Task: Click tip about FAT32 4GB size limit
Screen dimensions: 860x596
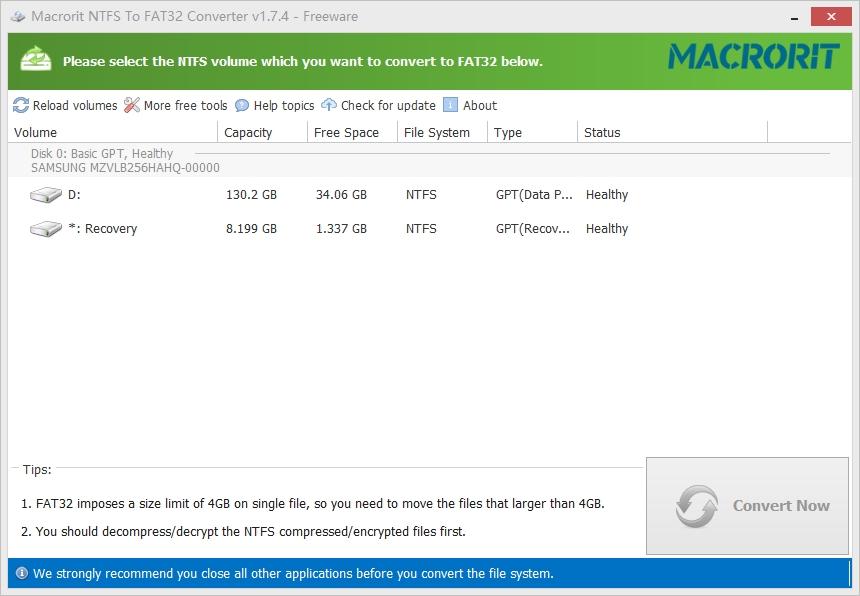Action: (313, 503)
